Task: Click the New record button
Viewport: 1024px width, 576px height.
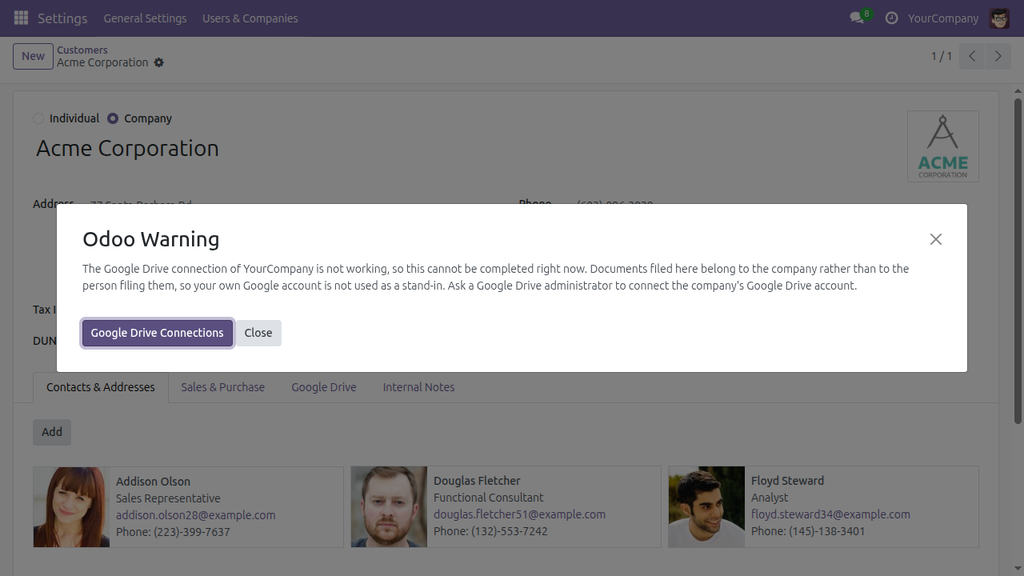Action: [x=33, y=56]
